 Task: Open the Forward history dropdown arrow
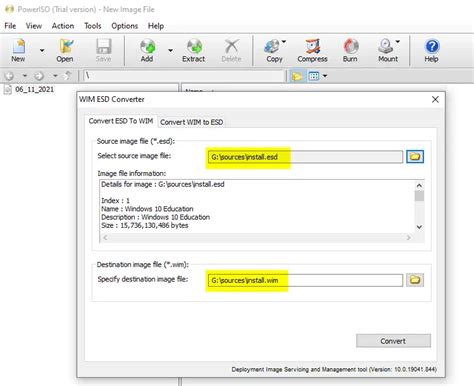pyautogui.click(x=55, y=76)
